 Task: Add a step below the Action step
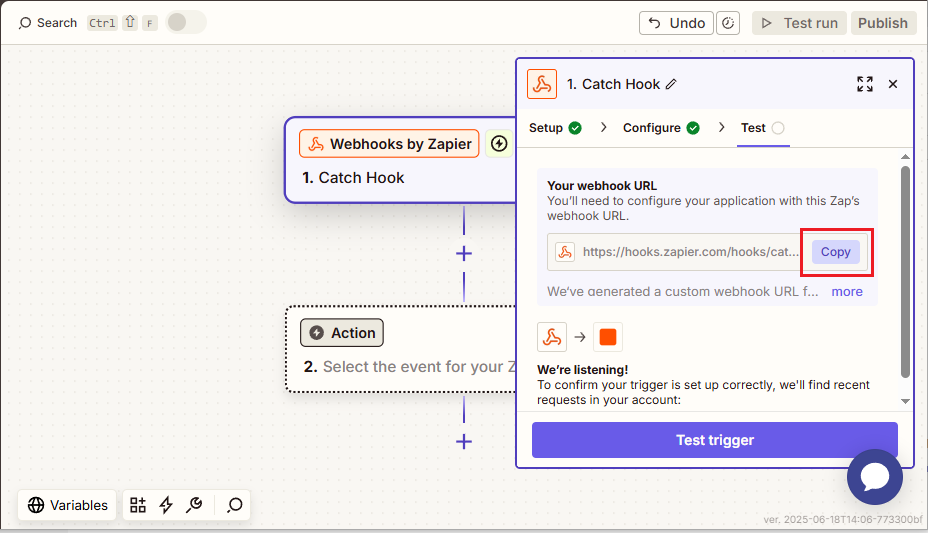point(464,441)
